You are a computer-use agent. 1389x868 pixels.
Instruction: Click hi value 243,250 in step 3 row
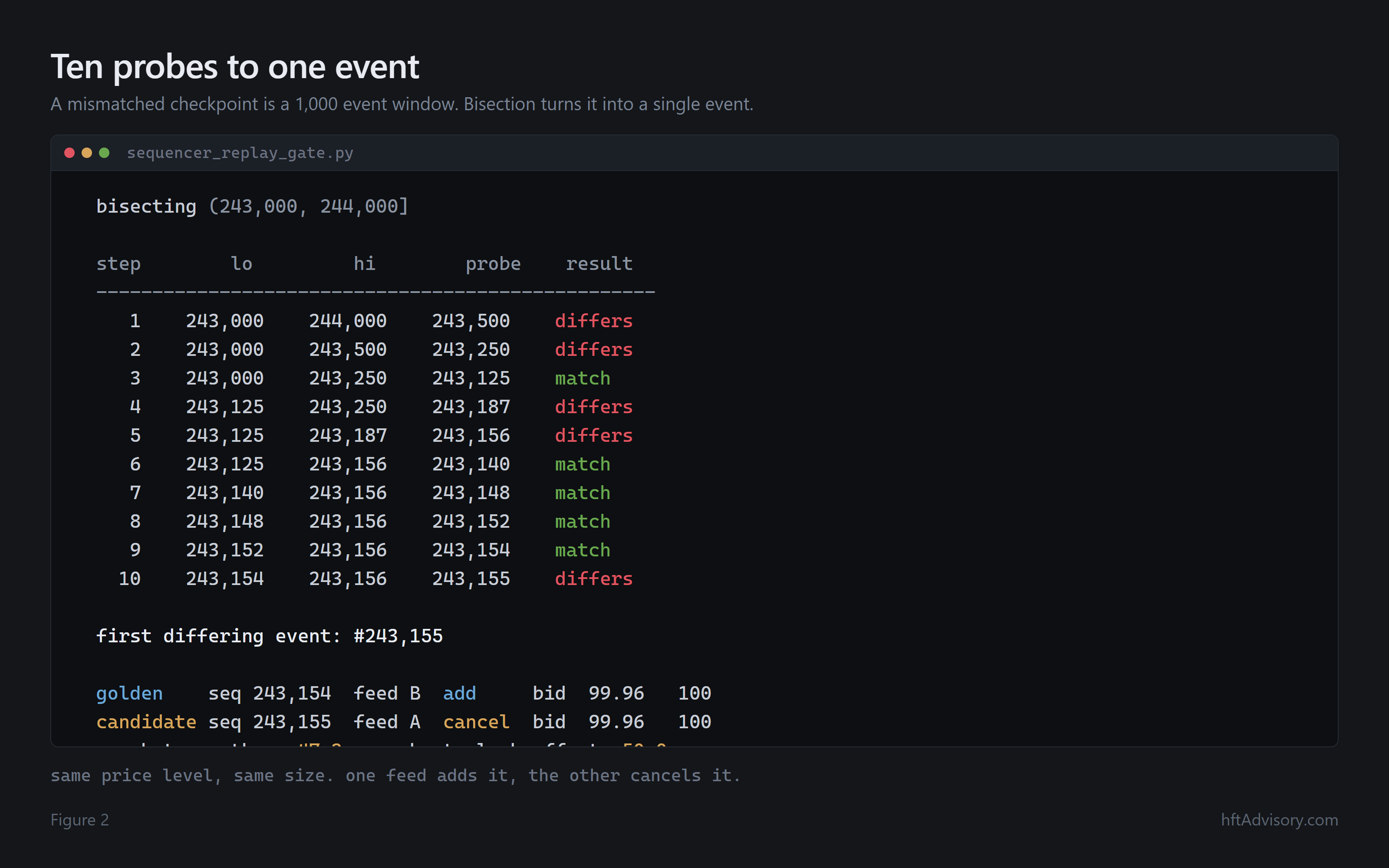click(x=348, y=378)
